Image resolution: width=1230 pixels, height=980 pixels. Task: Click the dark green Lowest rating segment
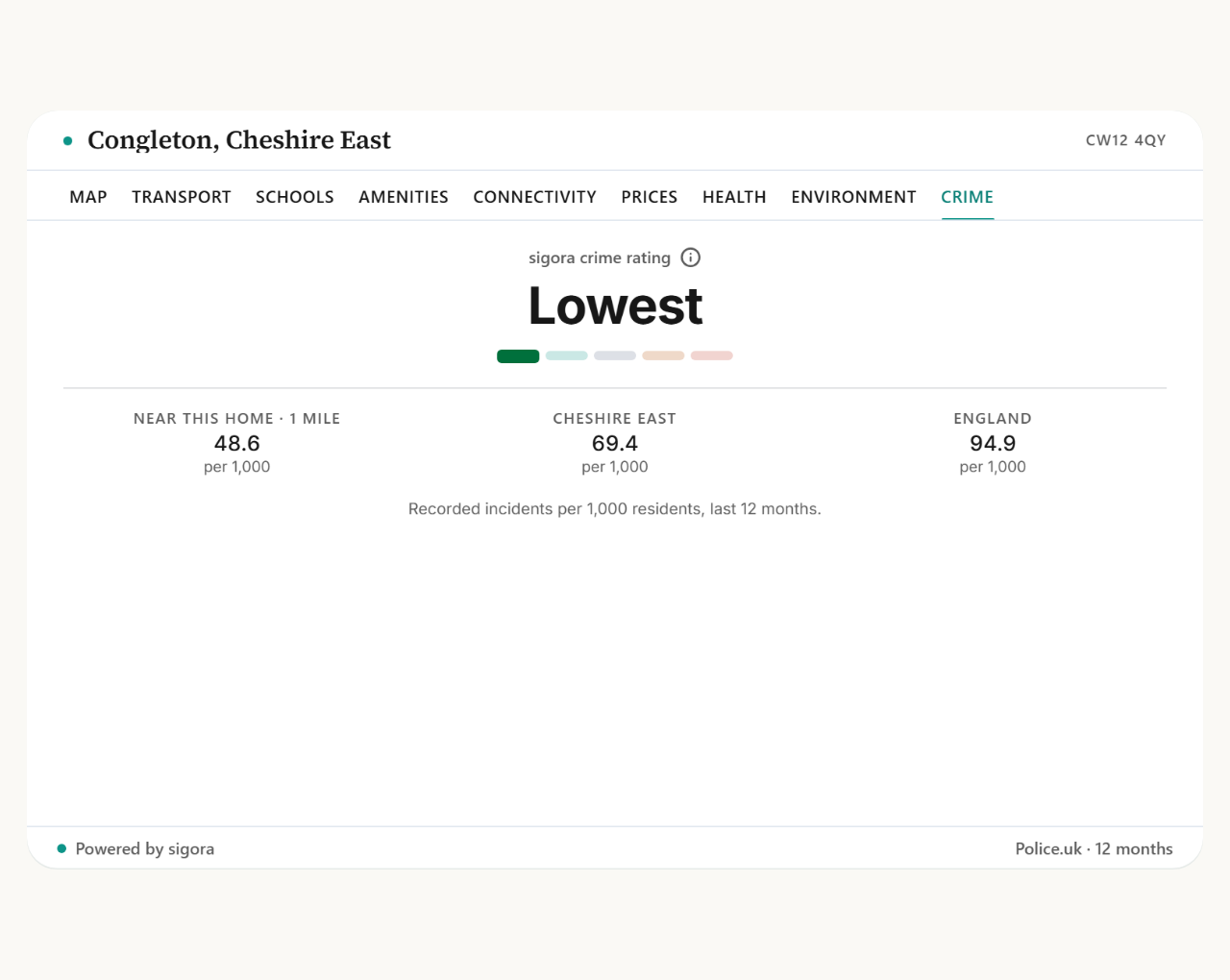tap(518, 356)
